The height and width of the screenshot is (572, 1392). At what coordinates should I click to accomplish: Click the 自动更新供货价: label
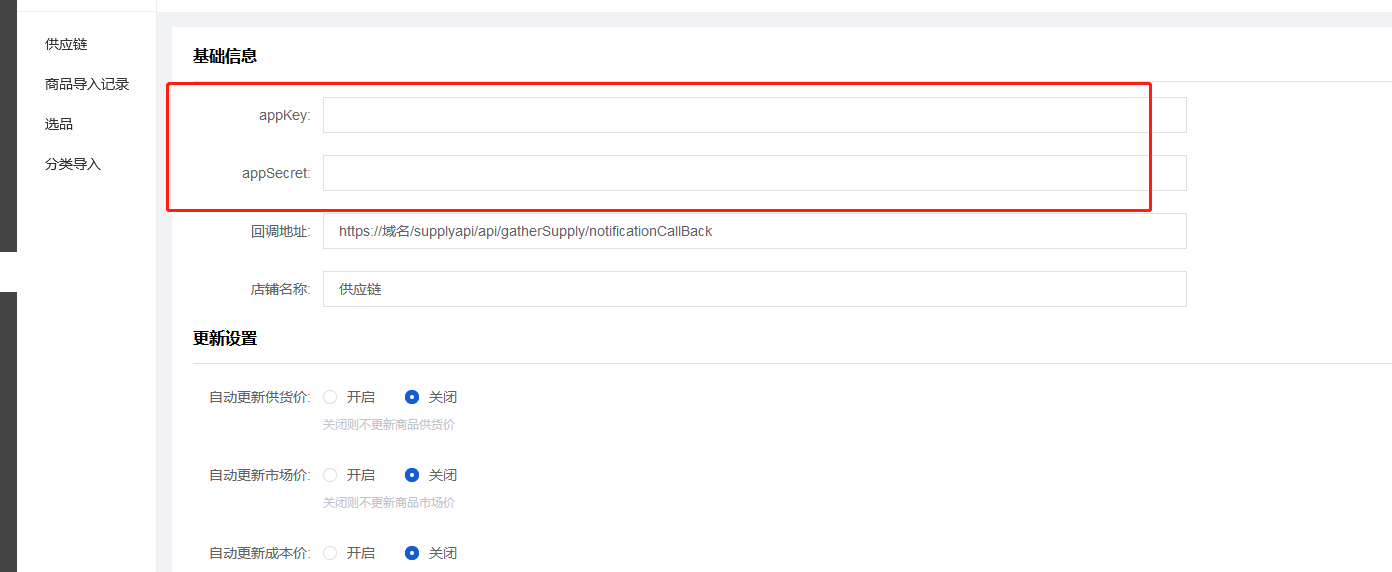click(x=260, y=397)
